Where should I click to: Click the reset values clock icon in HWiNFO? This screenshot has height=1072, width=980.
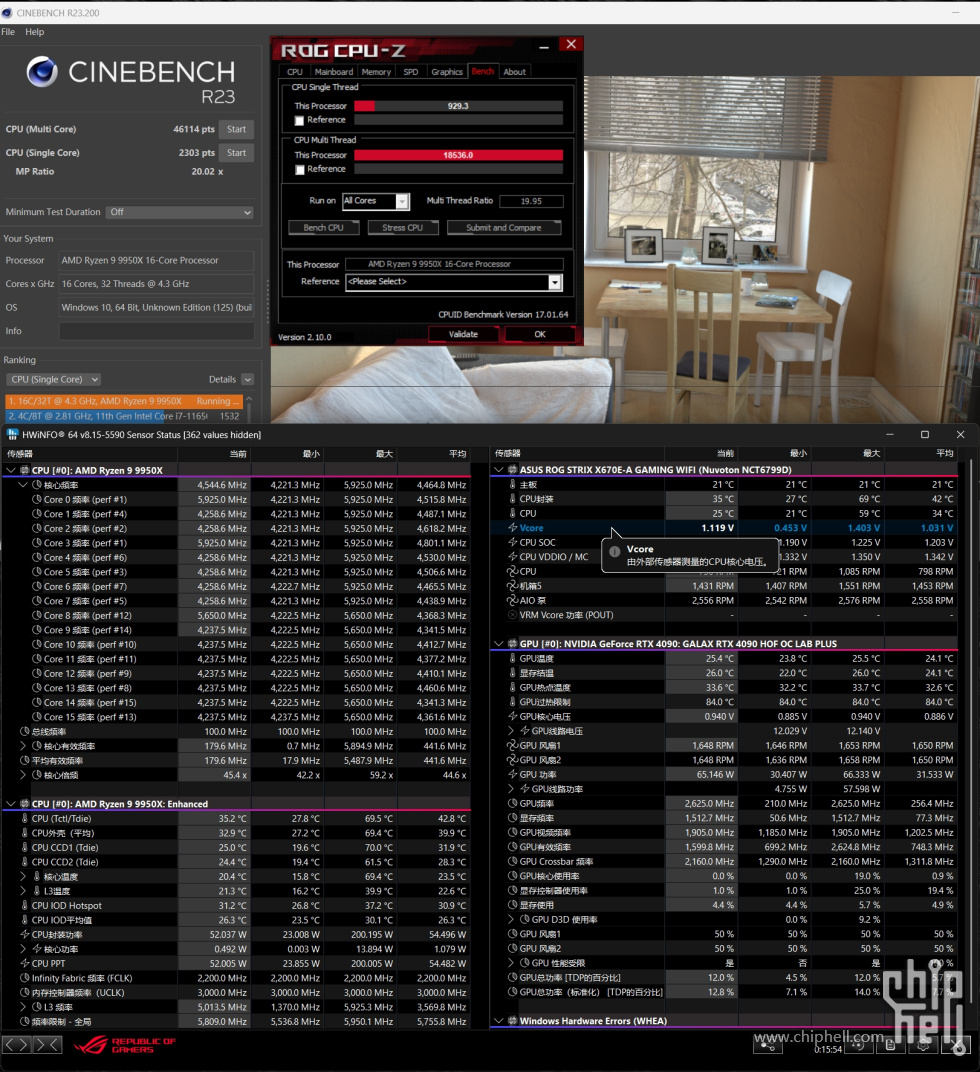(x=858, y=1045)
